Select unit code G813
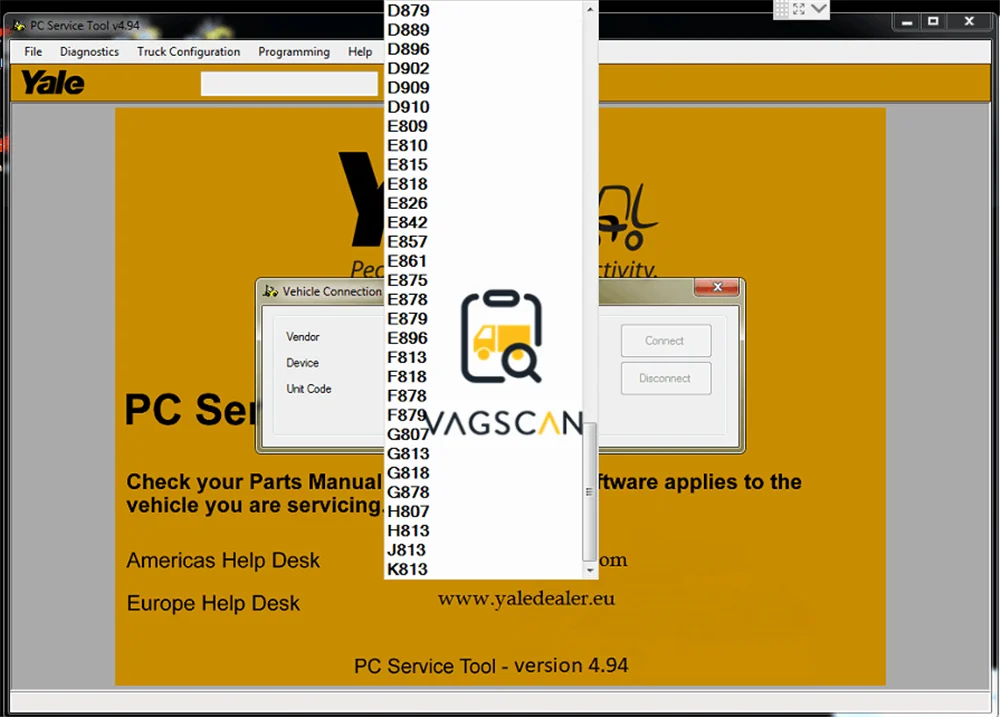This screenshot has width=1000, height=717. tap(483, 454)
